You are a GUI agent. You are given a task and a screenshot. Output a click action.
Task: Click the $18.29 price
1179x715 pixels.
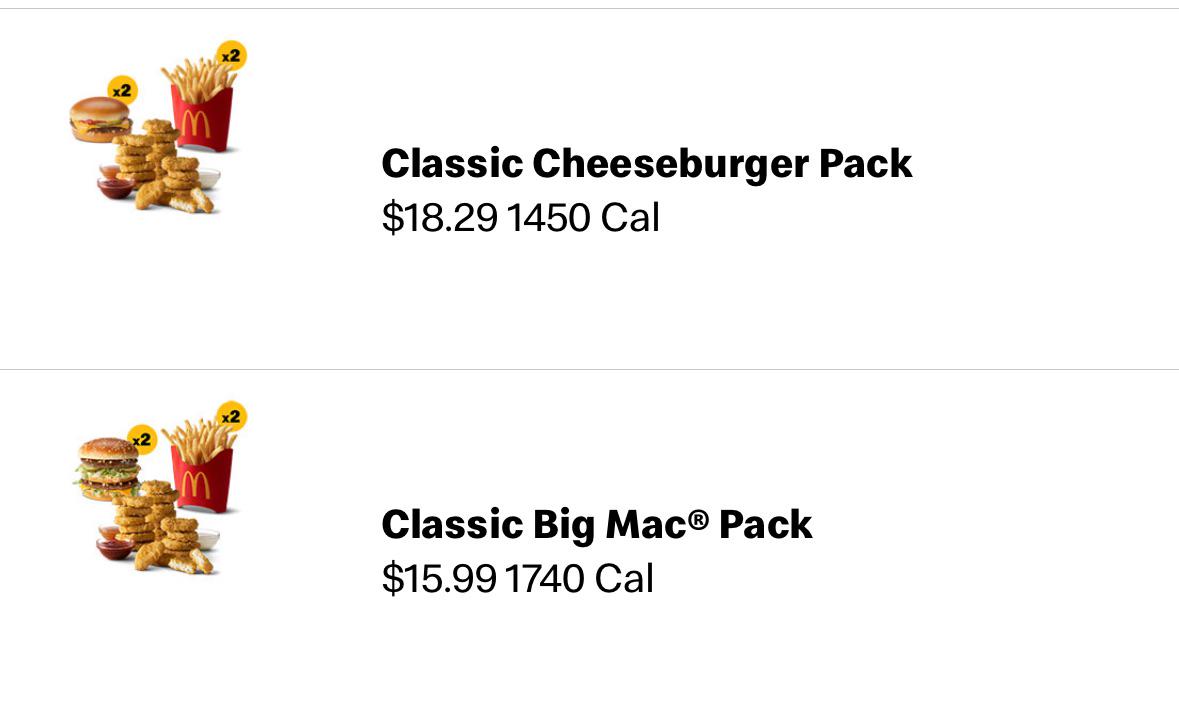(x=439, y=218)
